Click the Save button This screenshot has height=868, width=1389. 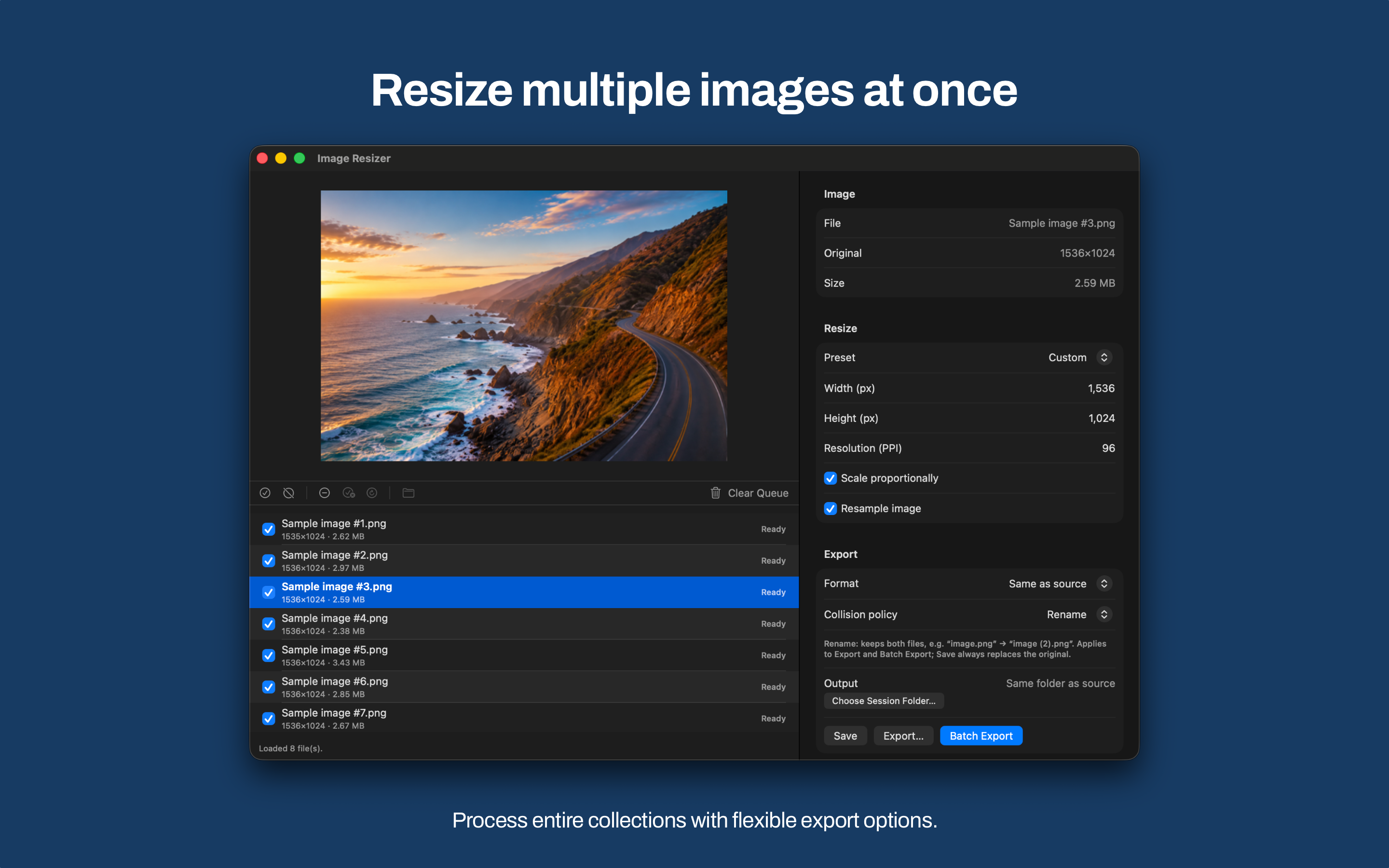tap(845, 736)
